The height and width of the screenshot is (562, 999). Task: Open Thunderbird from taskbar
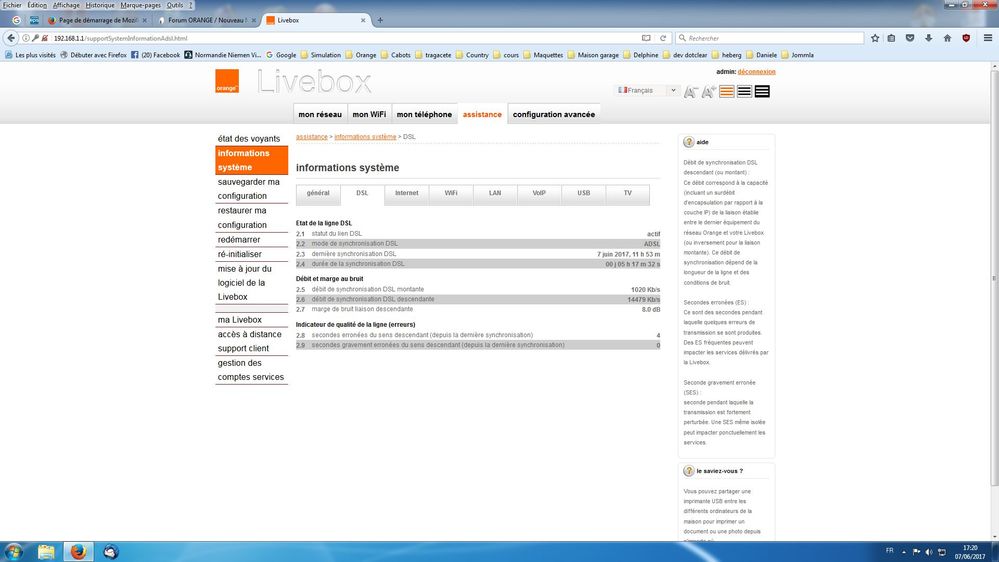click(x=111, y=552)
